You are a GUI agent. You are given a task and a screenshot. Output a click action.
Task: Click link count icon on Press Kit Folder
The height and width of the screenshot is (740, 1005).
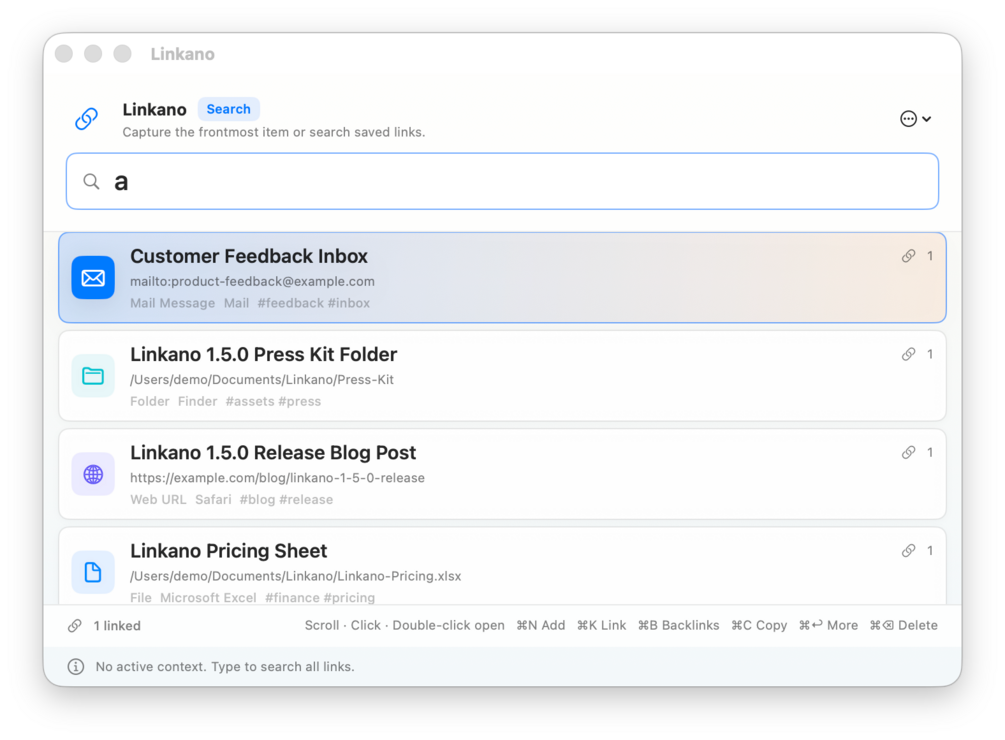tap(908, 354)
